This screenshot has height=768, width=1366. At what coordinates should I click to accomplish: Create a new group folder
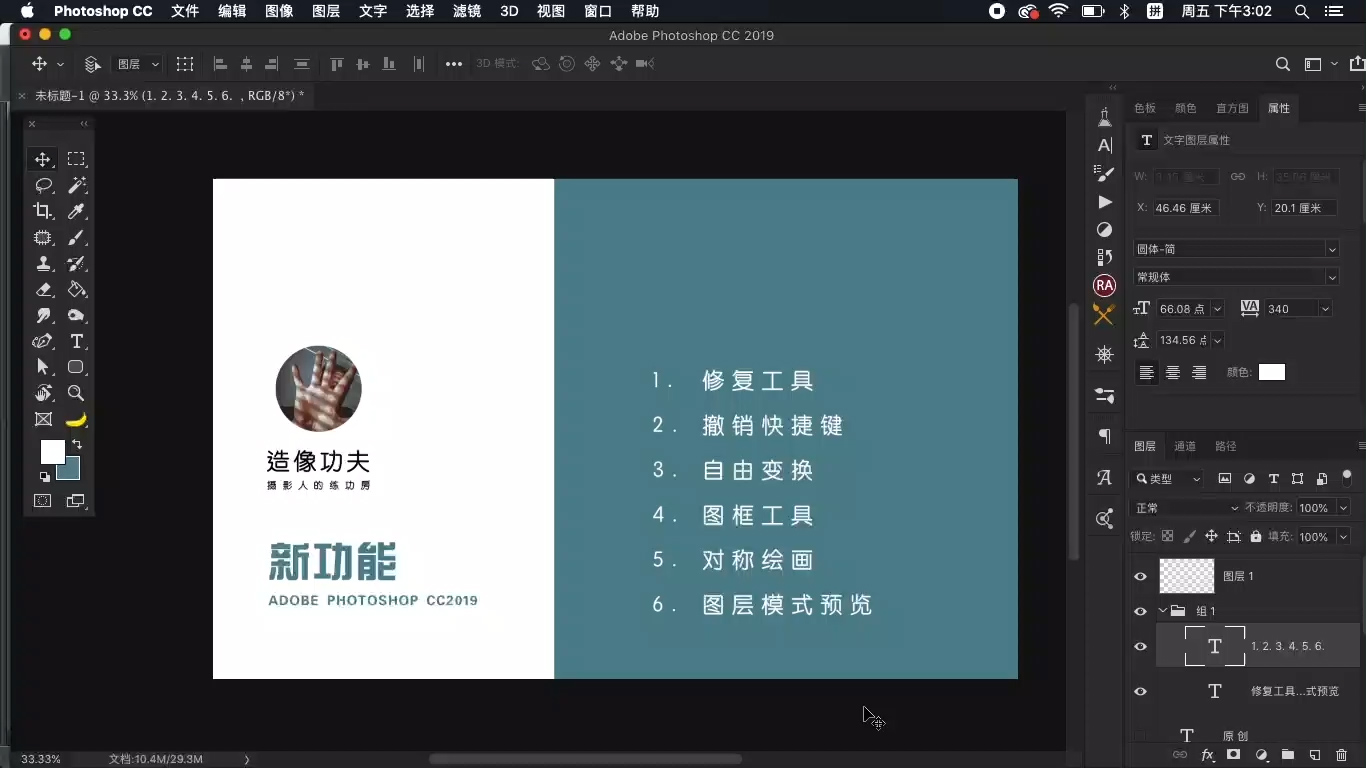pyautogui.click(x=1288, y=755)
